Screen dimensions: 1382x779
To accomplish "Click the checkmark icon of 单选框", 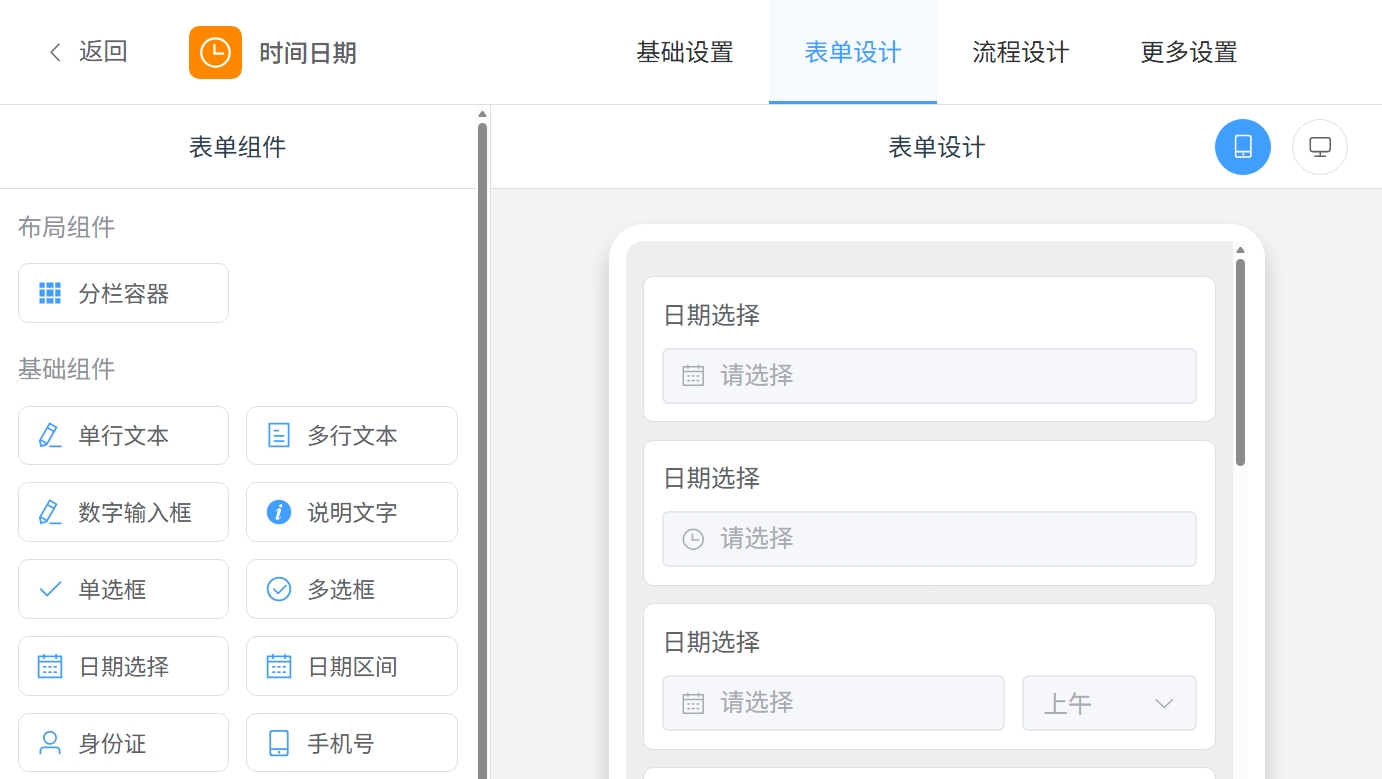I will click(x=50, y=589).
